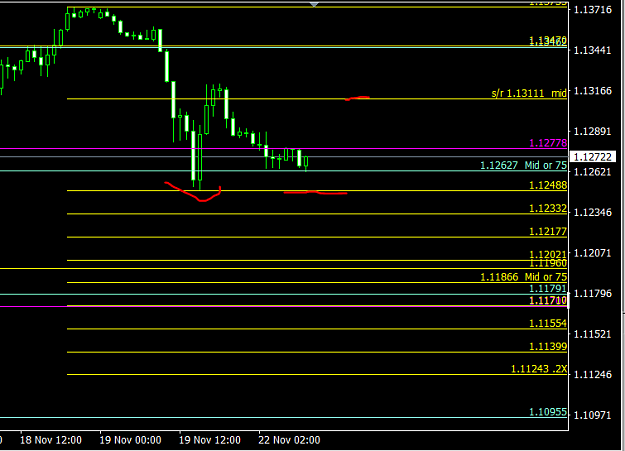This screenshot has height=451, width=625.
Task: Click price scale value 1.10971
Action: tap(592, 416)
